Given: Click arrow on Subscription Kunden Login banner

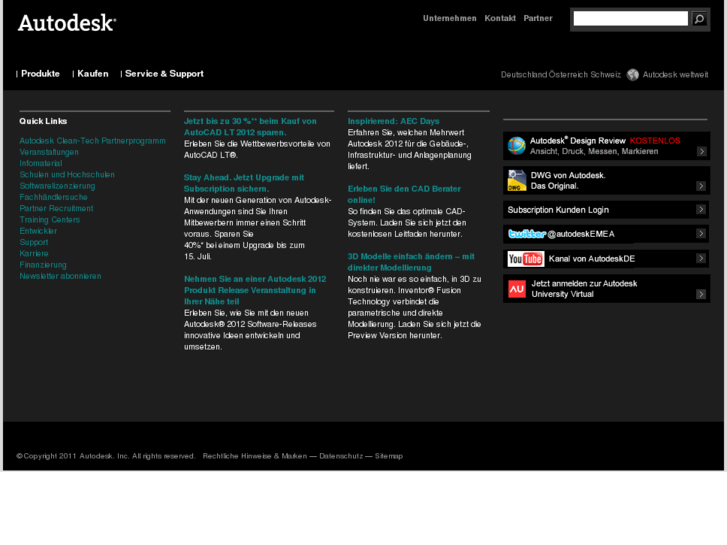Looking at the screenshot, I should coord(701,210).
